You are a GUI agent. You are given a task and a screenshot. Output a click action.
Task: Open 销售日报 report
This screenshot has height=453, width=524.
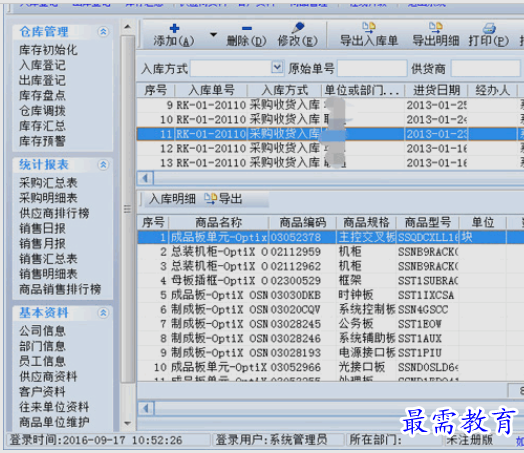(x=42, y=229)
